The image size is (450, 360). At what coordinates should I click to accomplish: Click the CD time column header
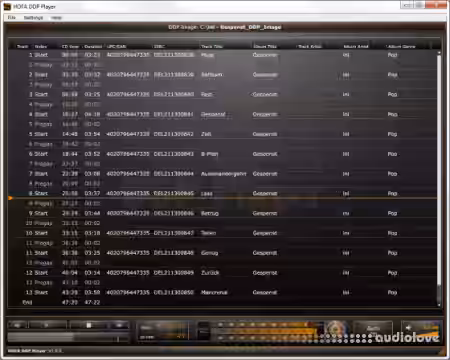pos(70,46)
